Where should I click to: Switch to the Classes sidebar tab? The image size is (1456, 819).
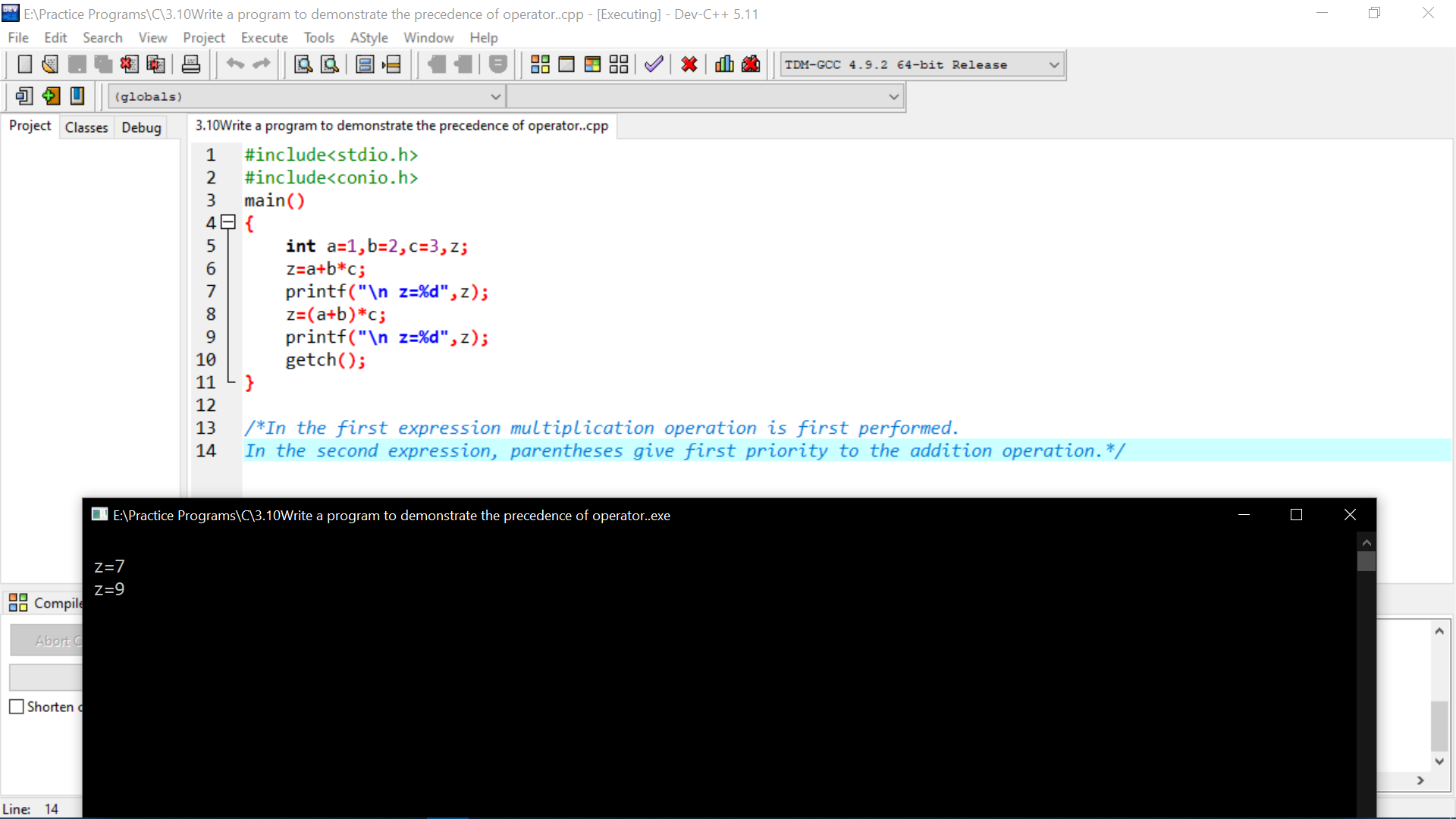tap(86, 127)
